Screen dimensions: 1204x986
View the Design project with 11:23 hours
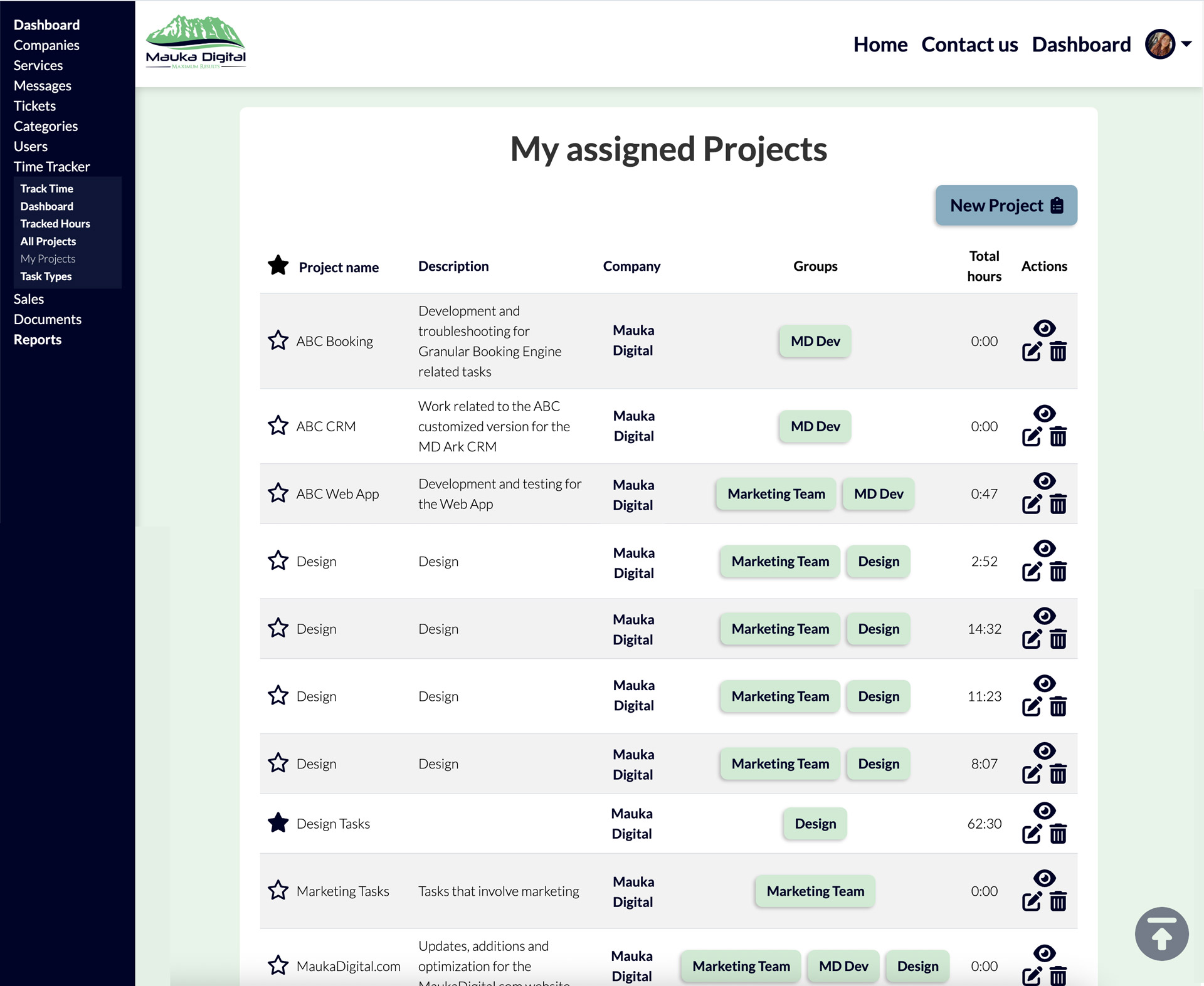click(x=1044, y=683)
